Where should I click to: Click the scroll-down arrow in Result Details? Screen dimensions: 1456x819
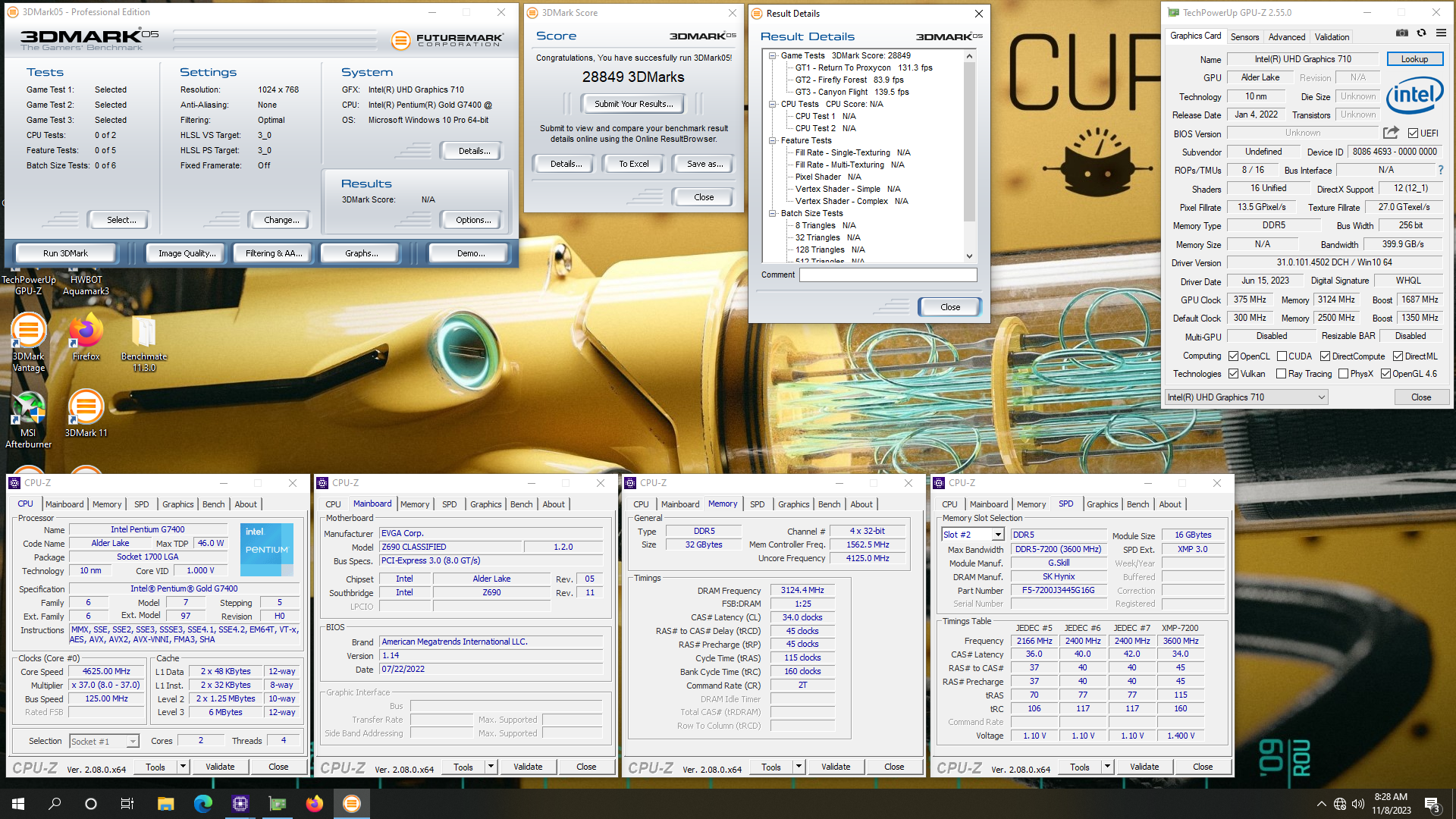pyautogui.click(x=969, y=256)
